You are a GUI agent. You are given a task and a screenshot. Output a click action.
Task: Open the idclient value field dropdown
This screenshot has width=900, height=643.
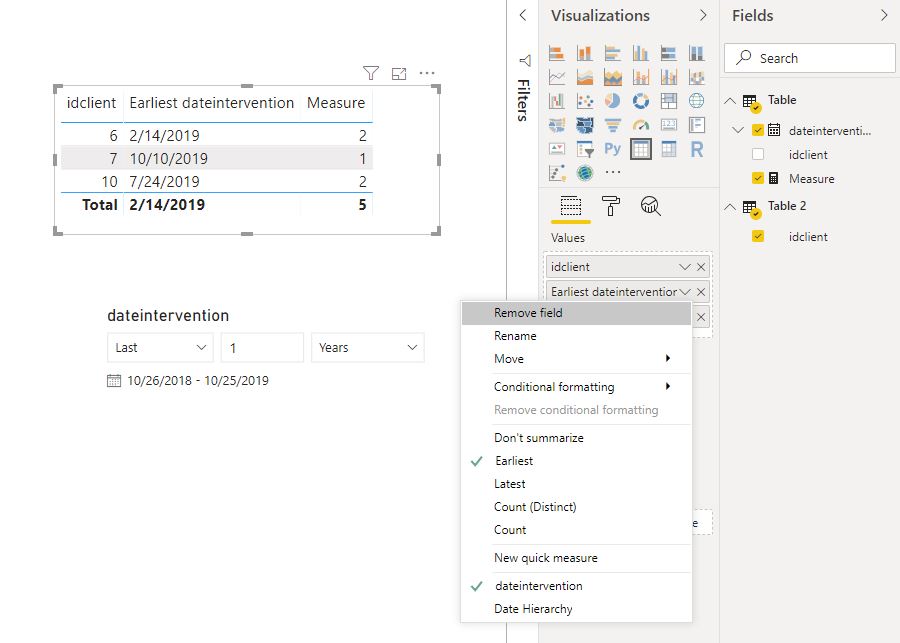click(x=685, y=267)
